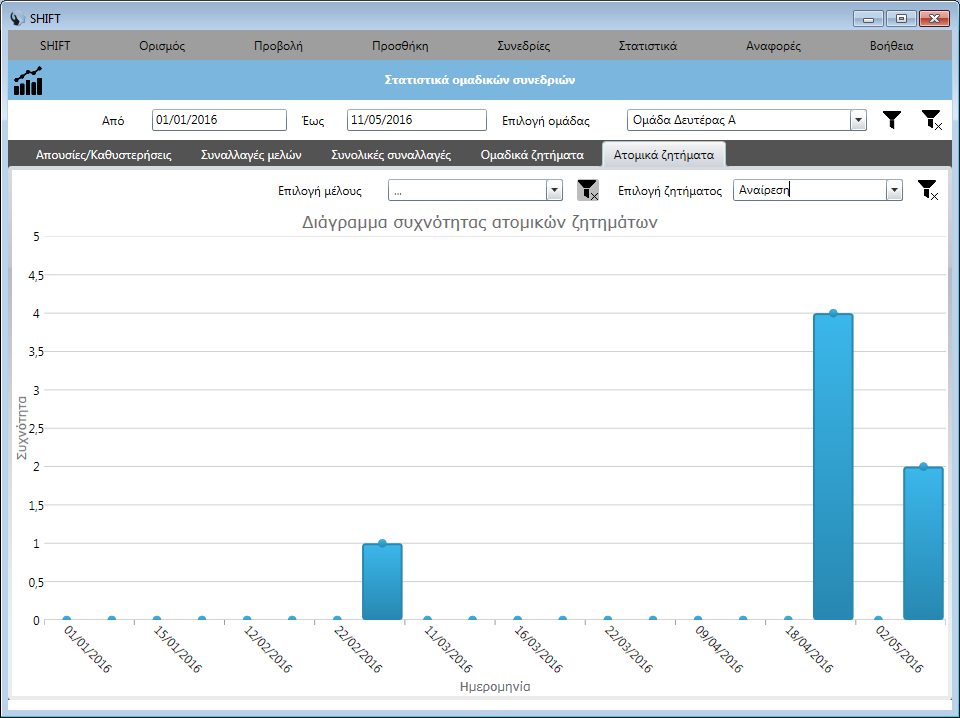Clear the Επιλογή μέλους member filter
Screen dimensions: 960x718
pos(588,190)
